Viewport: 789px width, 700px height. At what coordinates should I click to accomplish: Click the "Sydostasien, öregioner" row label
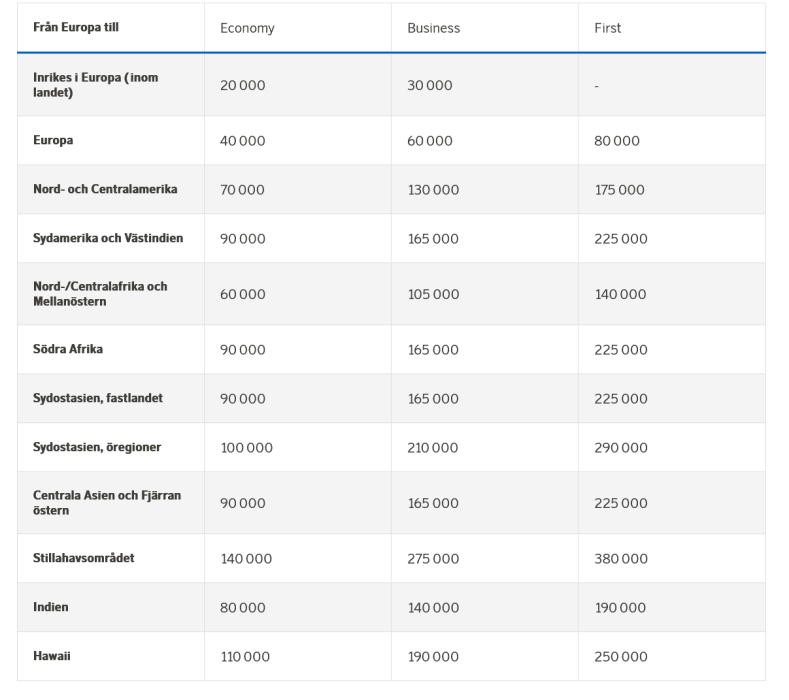point(97,448)
